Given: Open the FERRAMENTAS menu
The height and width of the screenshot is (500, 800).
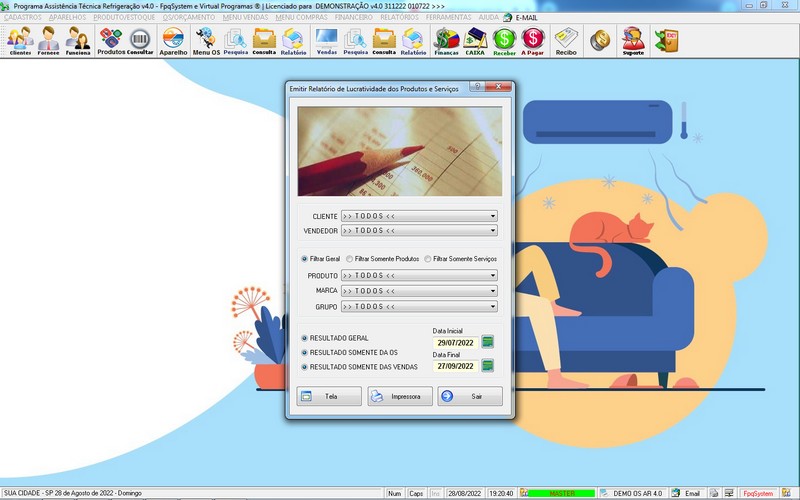Looking at the screenshot, I should pyautogui.click(x=448, y=17).
